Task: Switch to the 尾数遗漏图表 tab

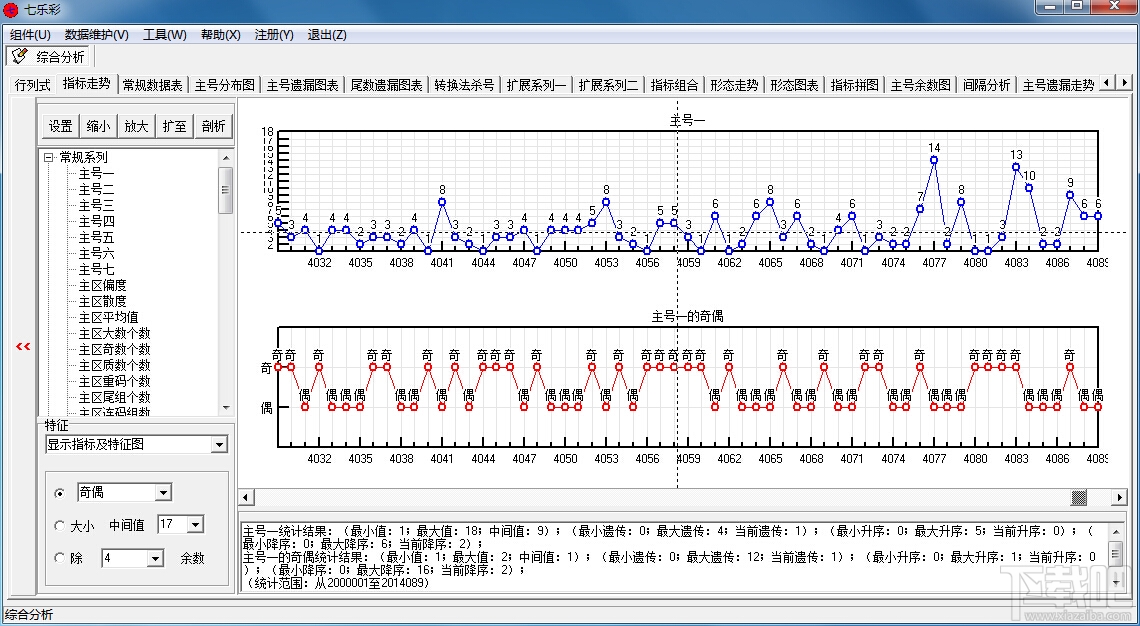Action: 386,85
